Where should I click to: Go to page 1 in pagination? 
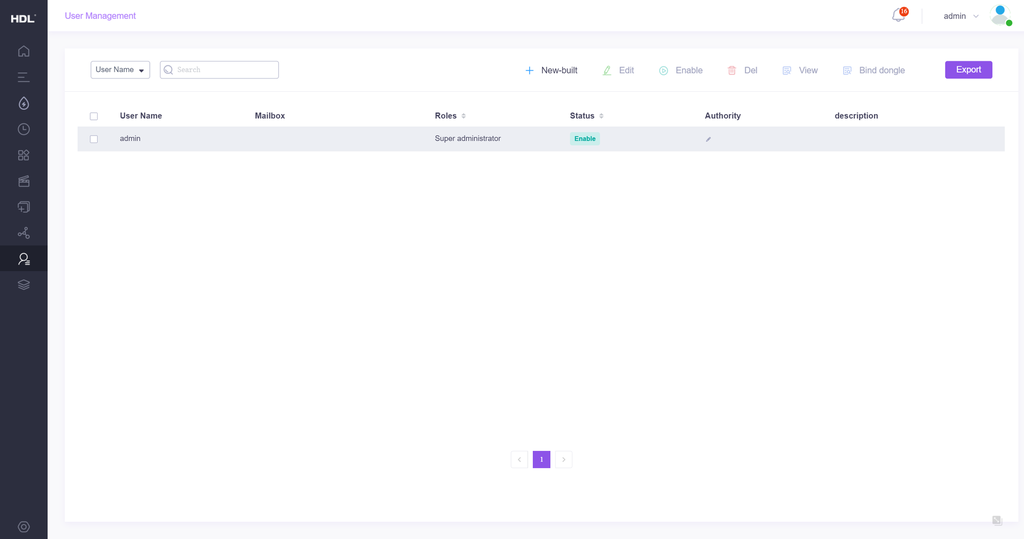point(541,460)
